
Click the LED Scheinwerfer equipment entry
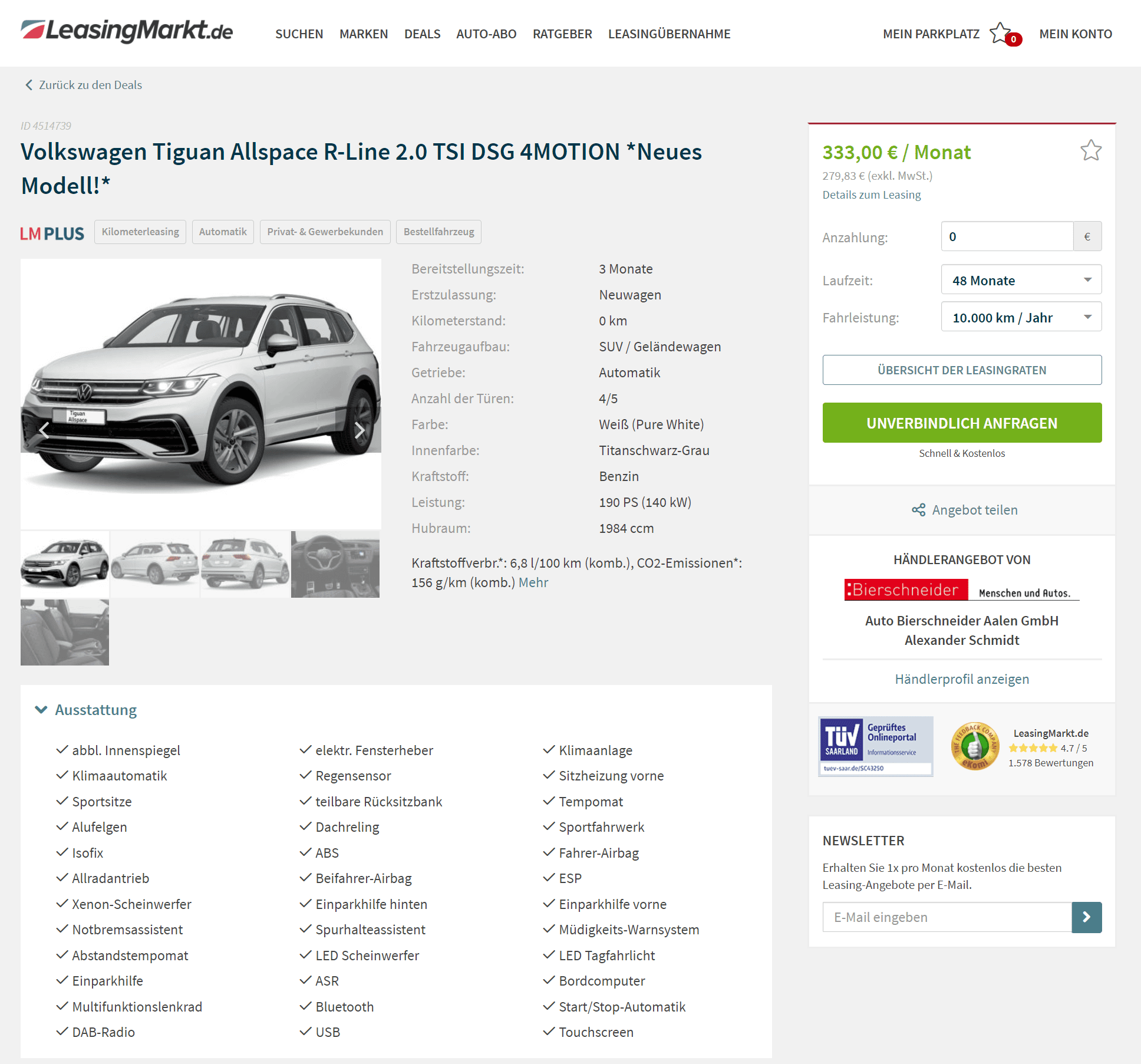tap(367, 956)
